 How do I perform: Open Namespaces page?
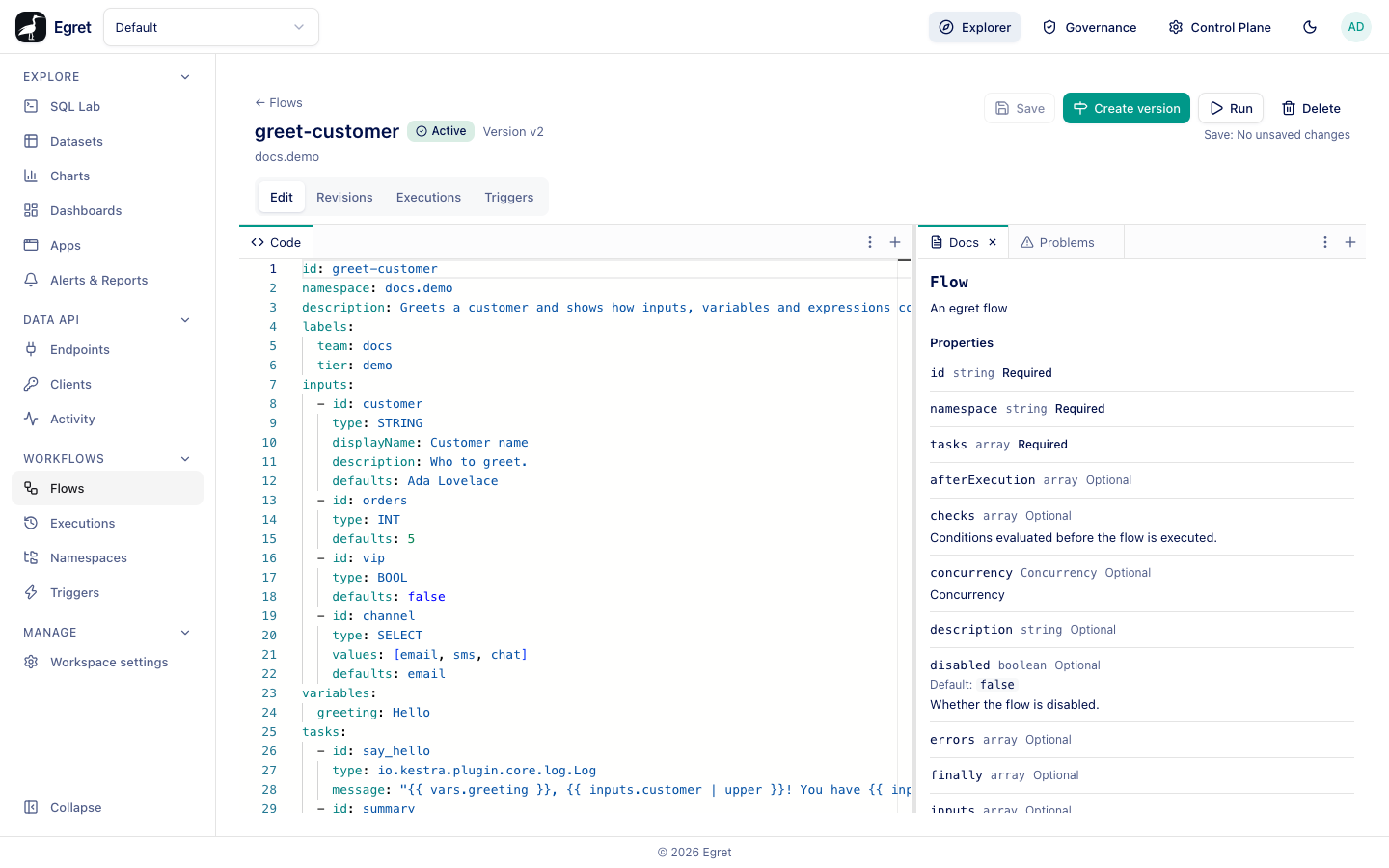[x=107, y=557]
